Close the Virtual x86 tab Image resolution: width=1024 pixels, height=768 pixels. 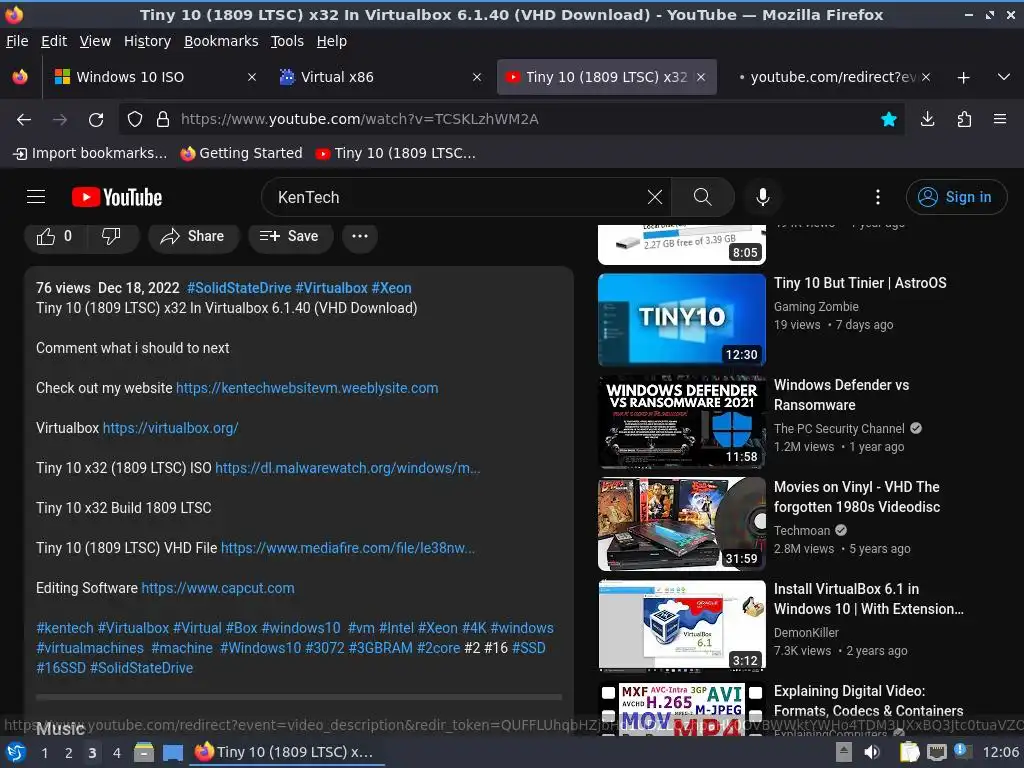point(477,77)
